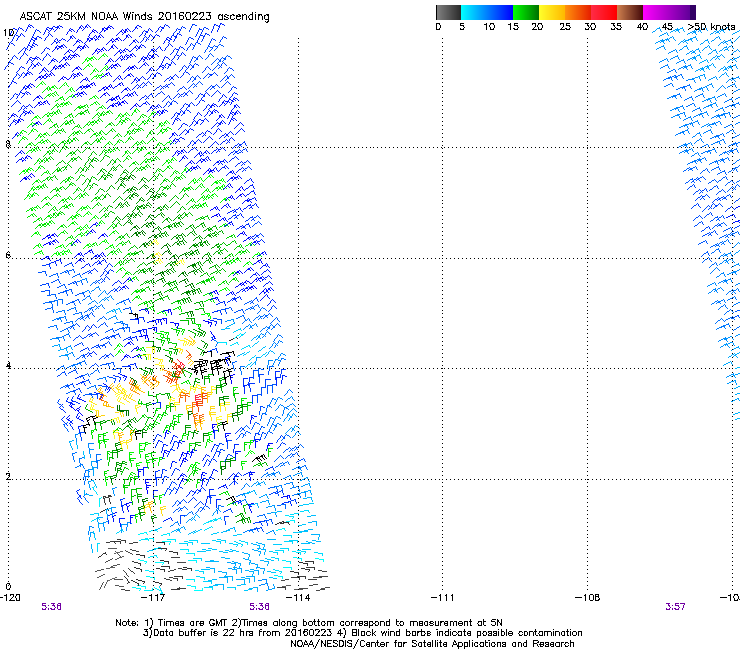Click the purple '3:57' time label
This screenshot has height=650, width=740.
point(675,607)
